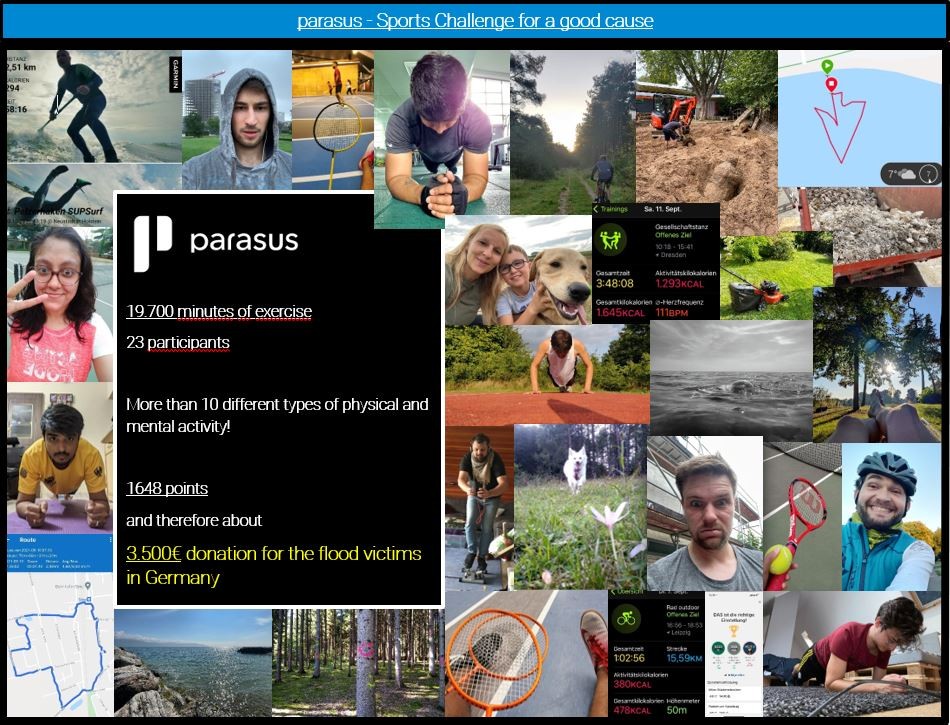Click the '111BPM' heart rate value
This screenshot has width=950, height=725.
coord(672,313)
